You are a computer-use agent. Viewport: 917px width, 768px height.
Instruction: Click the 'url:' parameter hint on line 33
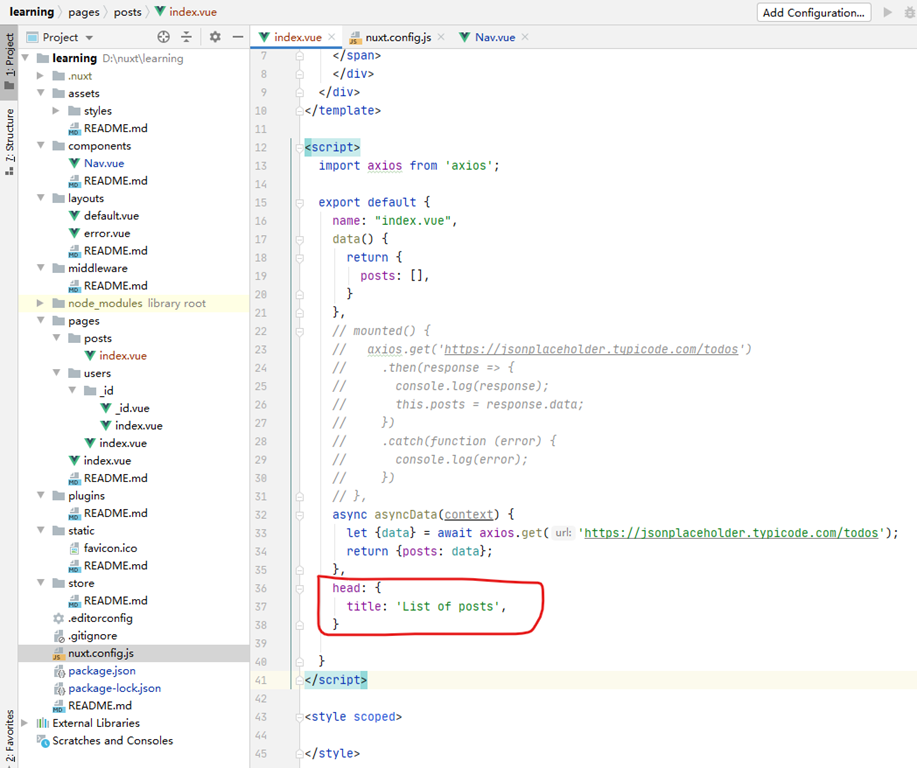[563, 533]
